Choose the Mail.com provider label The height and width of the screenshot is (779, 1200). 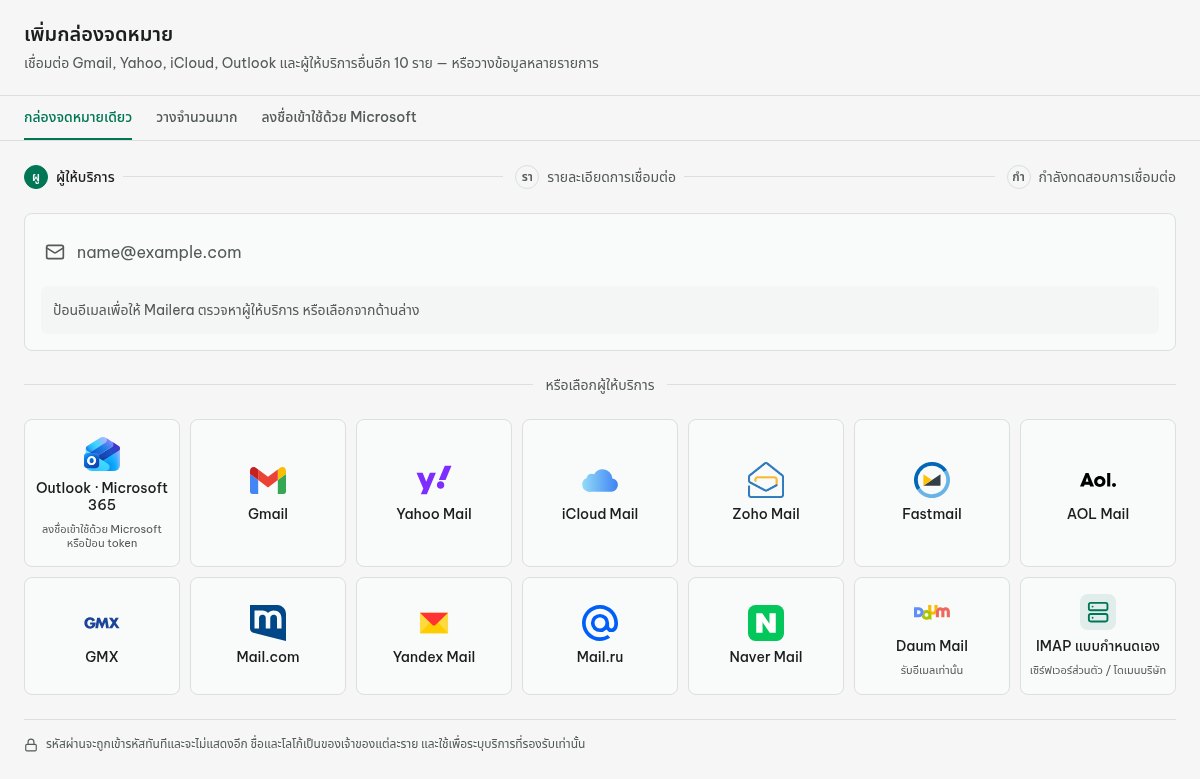[x=268, y=657]
